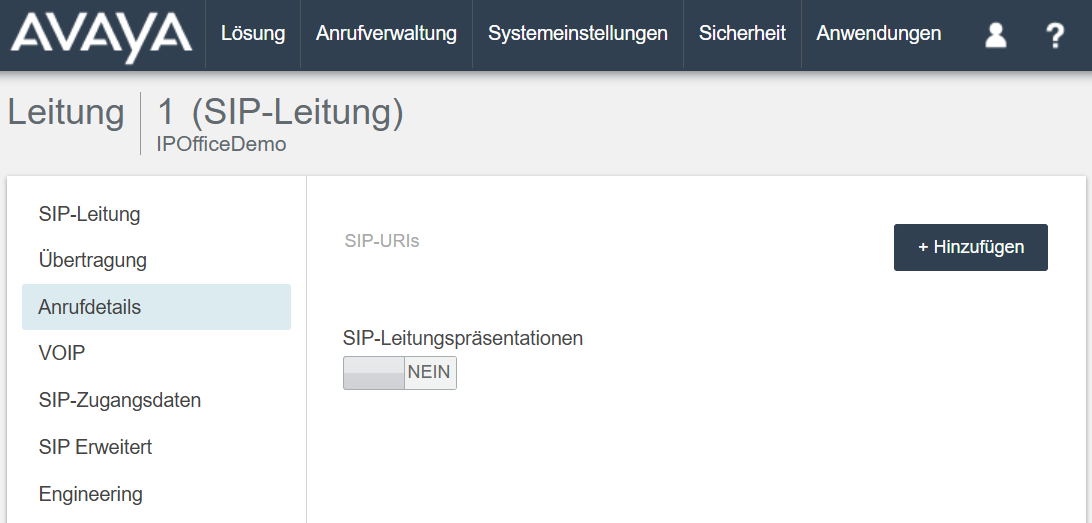
Task: Click the help question mark icon
Action: pyautogui.click(x=1054, y=35)
